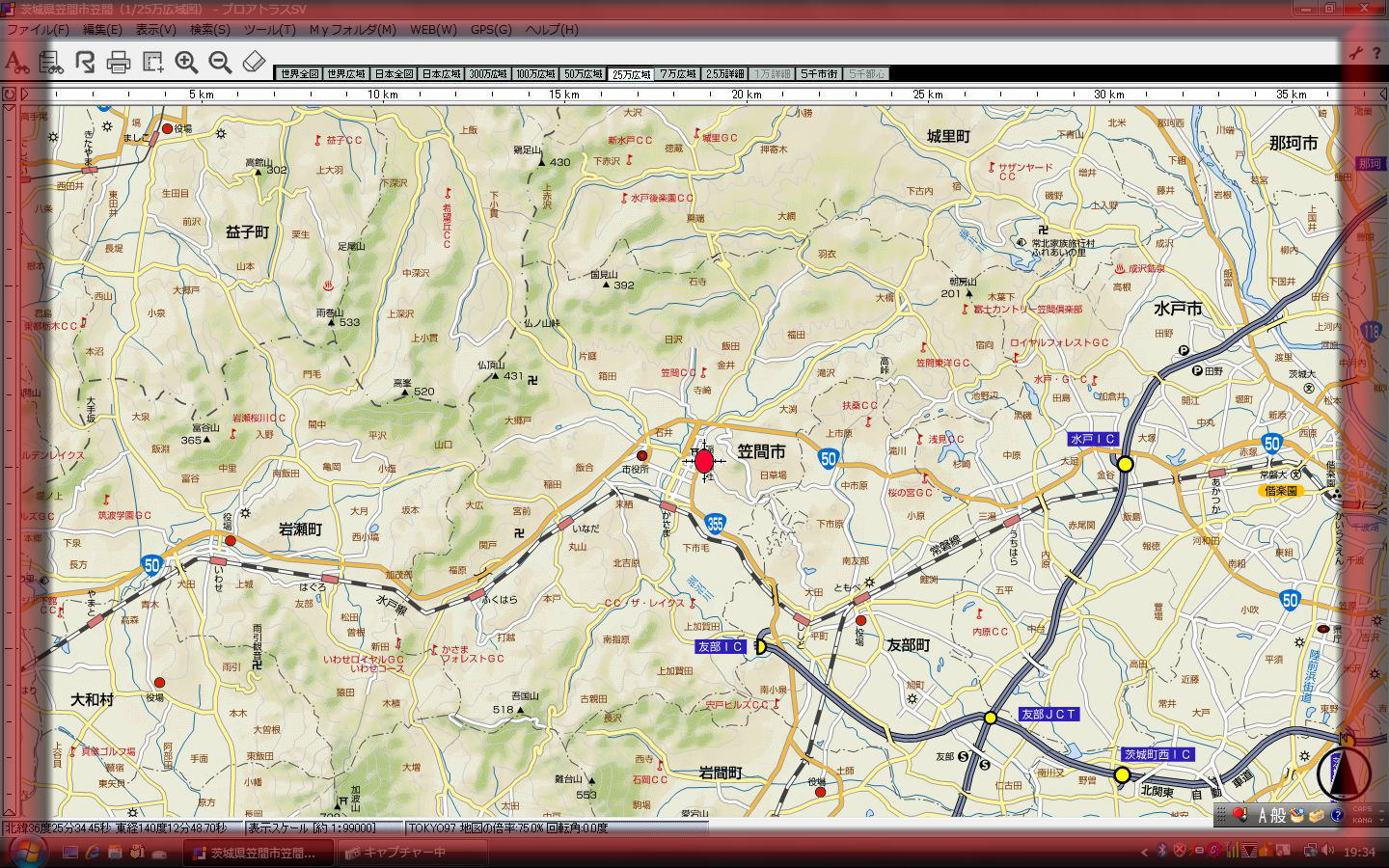Switch map scale to 50万広域
Image resolution: width=1389 pixels, height=868 pixels.
(584, 74)
